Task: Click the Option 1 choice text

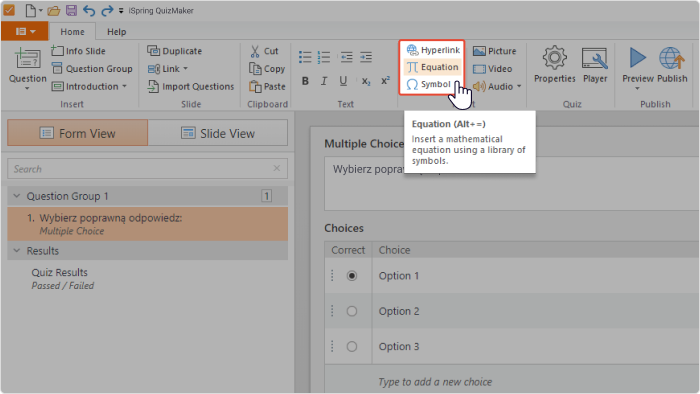Action: click(399, 276)
